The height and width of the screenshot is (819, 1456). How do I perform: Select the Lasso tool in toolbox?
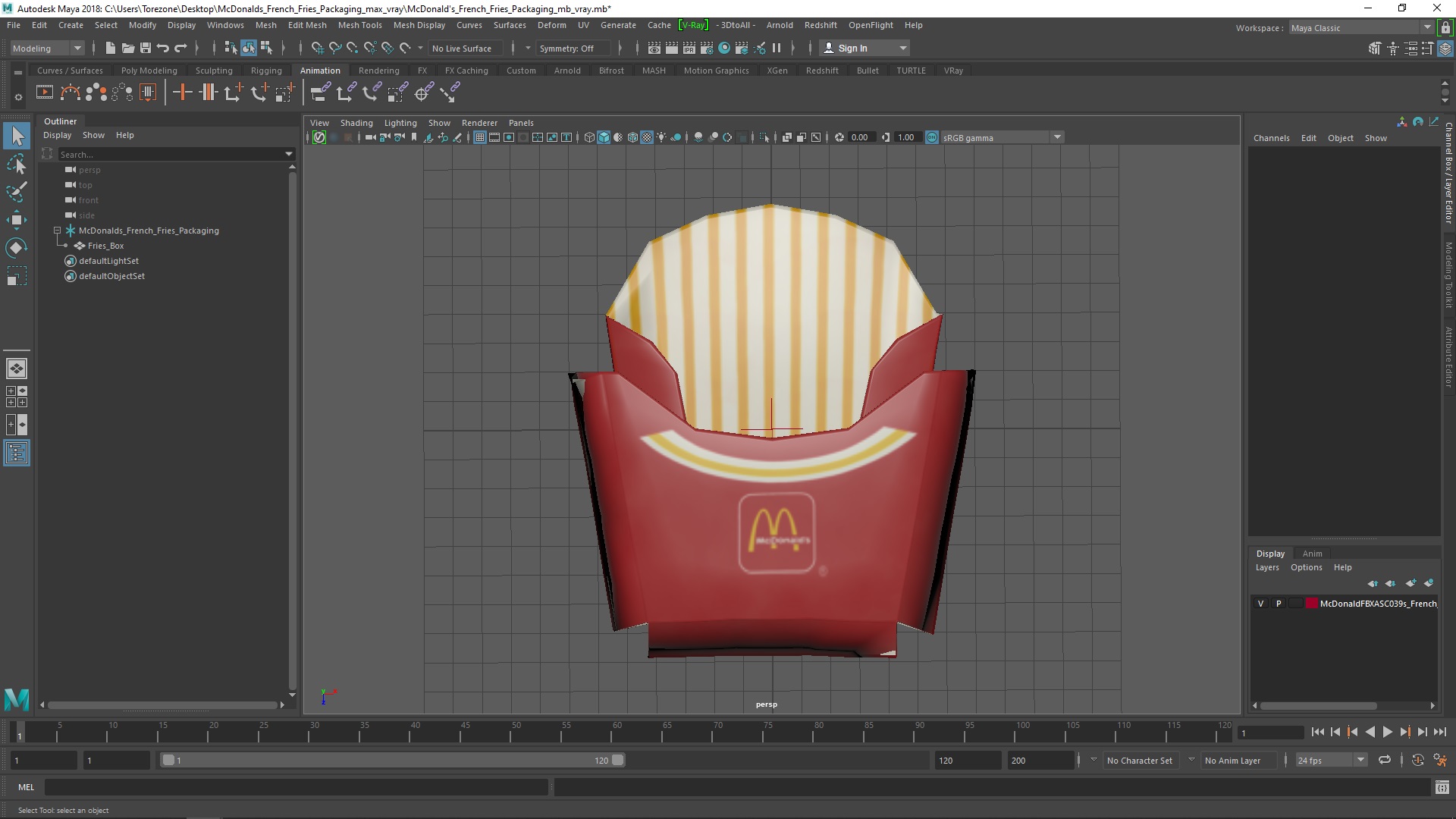(17, 165)
